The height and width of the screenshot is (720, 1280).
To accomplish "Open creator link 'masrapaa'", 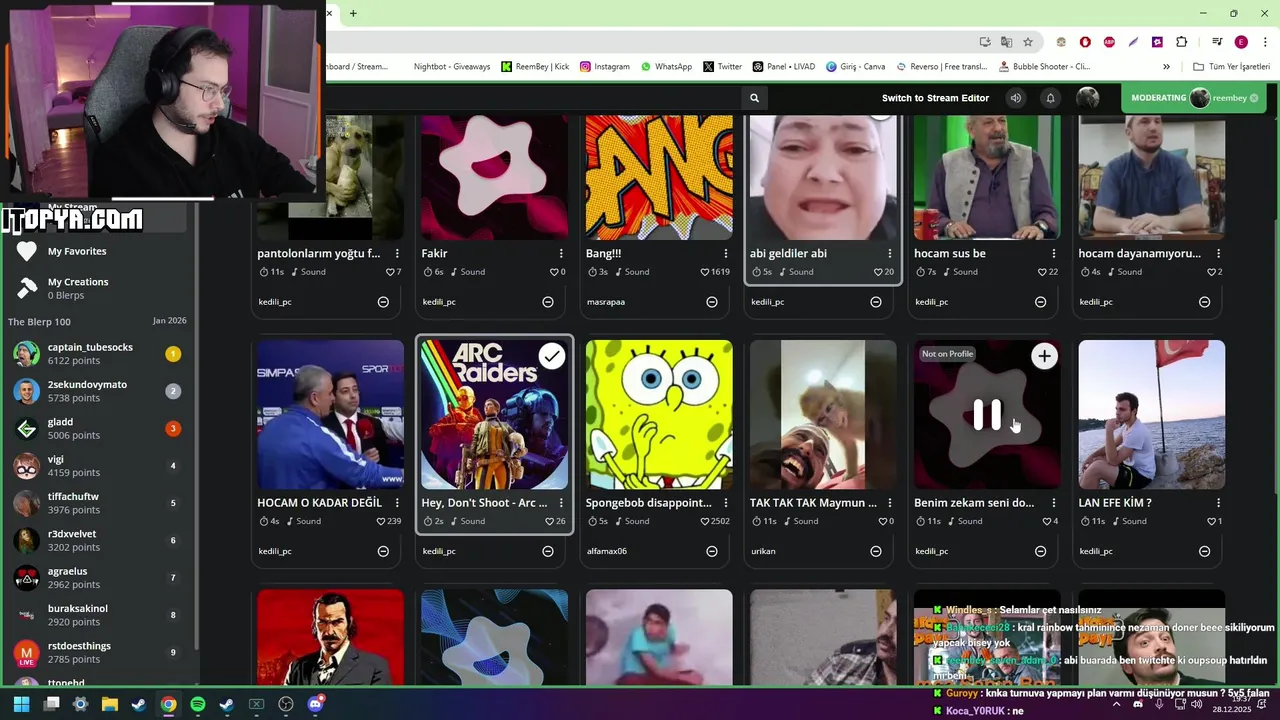I will pos(605,302).
